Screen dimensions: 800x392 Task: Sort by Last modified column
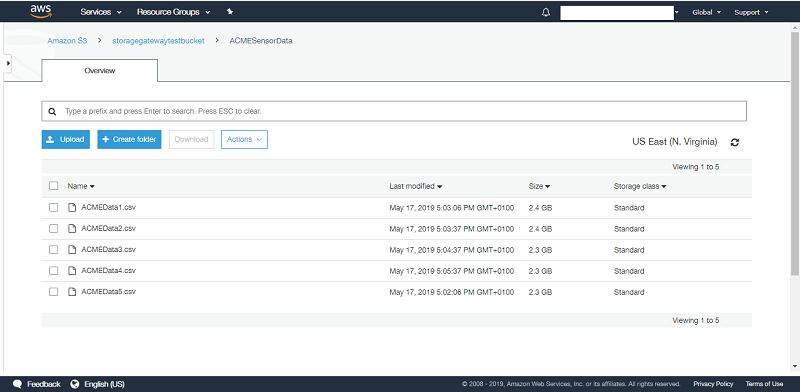click(415, 186)
